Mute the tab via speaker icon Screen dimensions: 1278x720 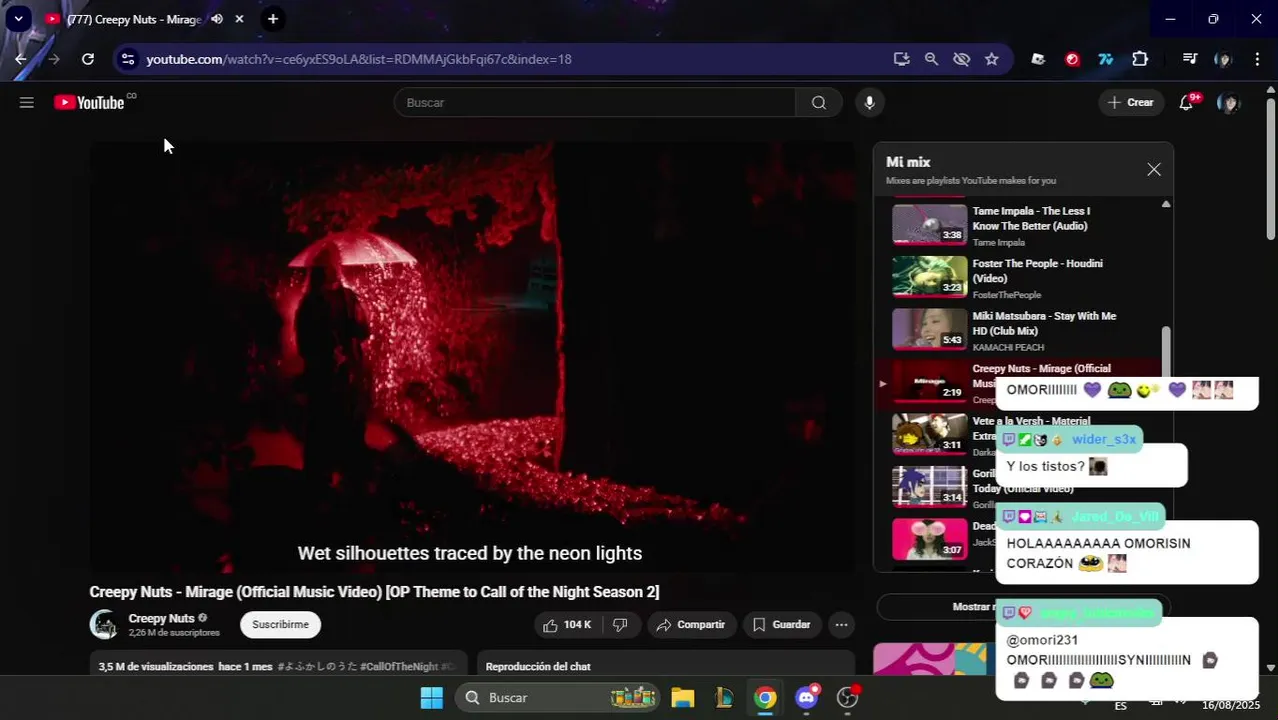pos(217,19)
